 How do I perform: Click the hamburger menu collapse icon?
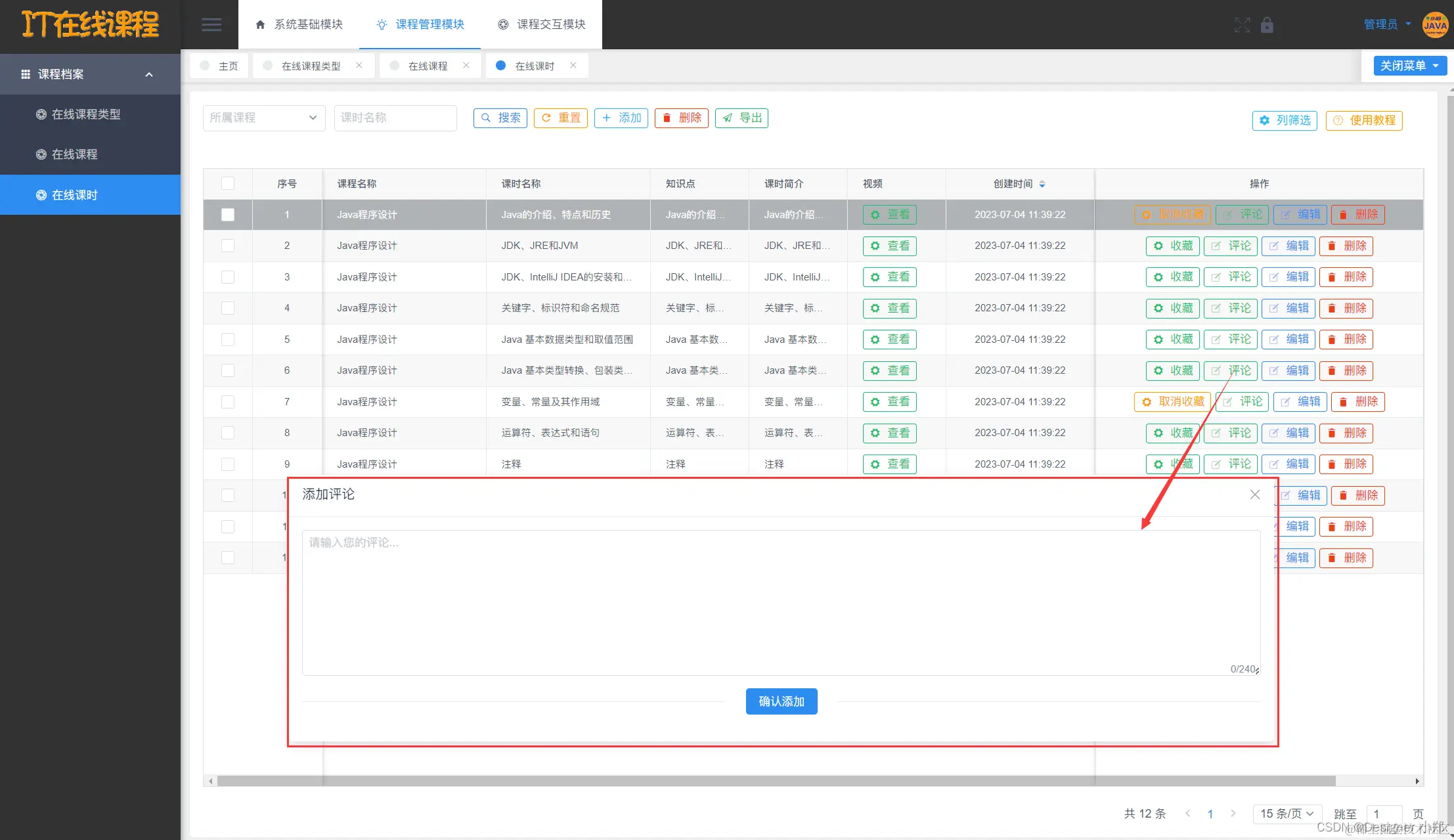coord(211,25)
